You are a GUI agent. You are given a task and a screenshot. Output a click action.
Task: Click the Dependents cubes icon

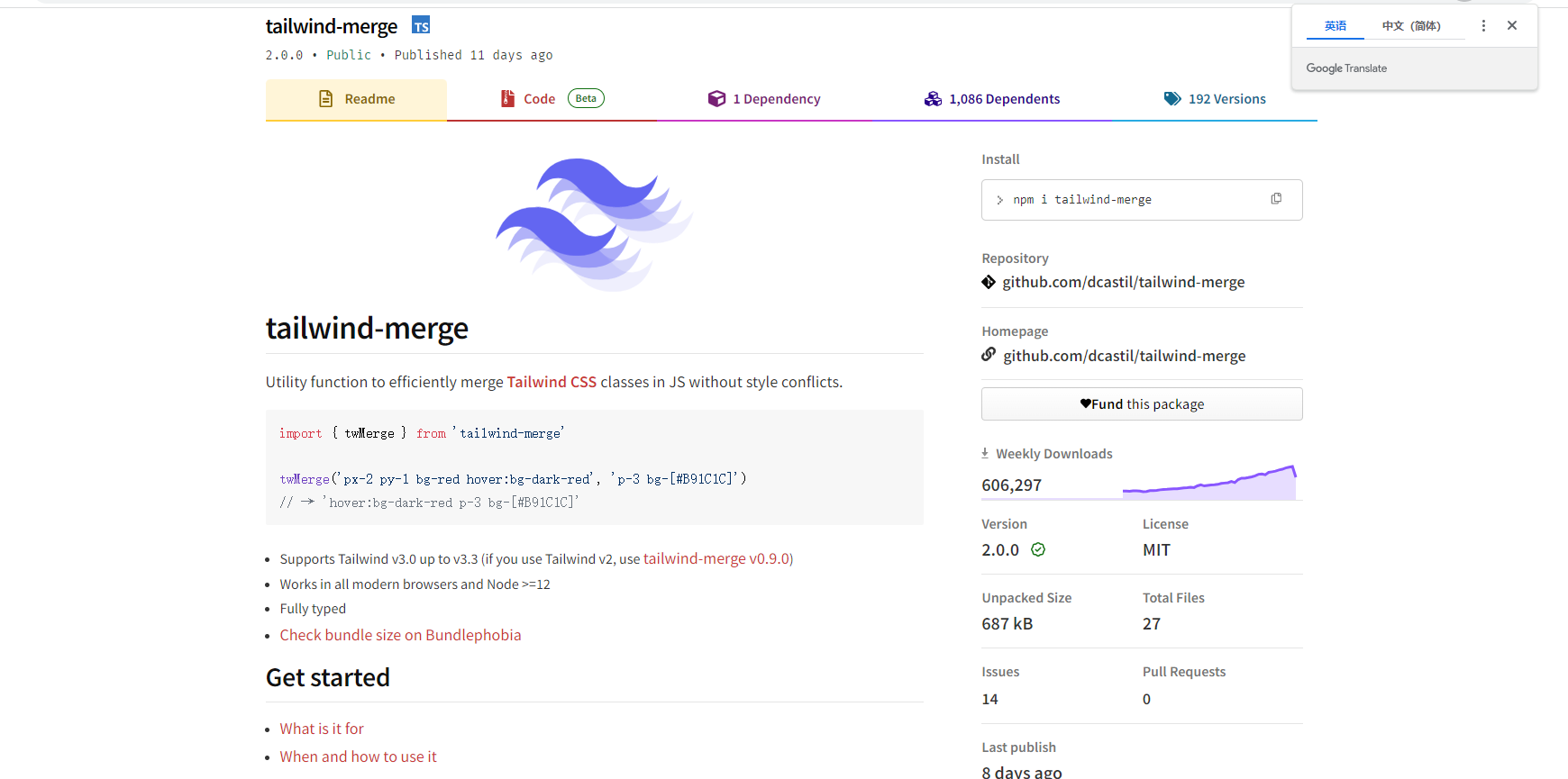coord(933,98)
